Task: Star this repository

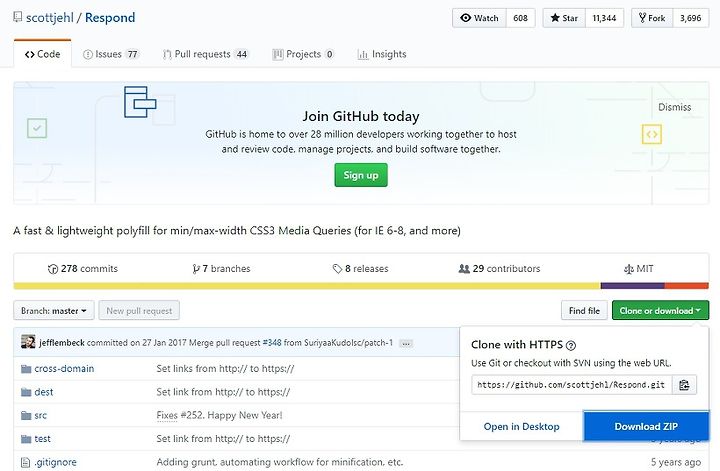Action: [x=564, y=18]
